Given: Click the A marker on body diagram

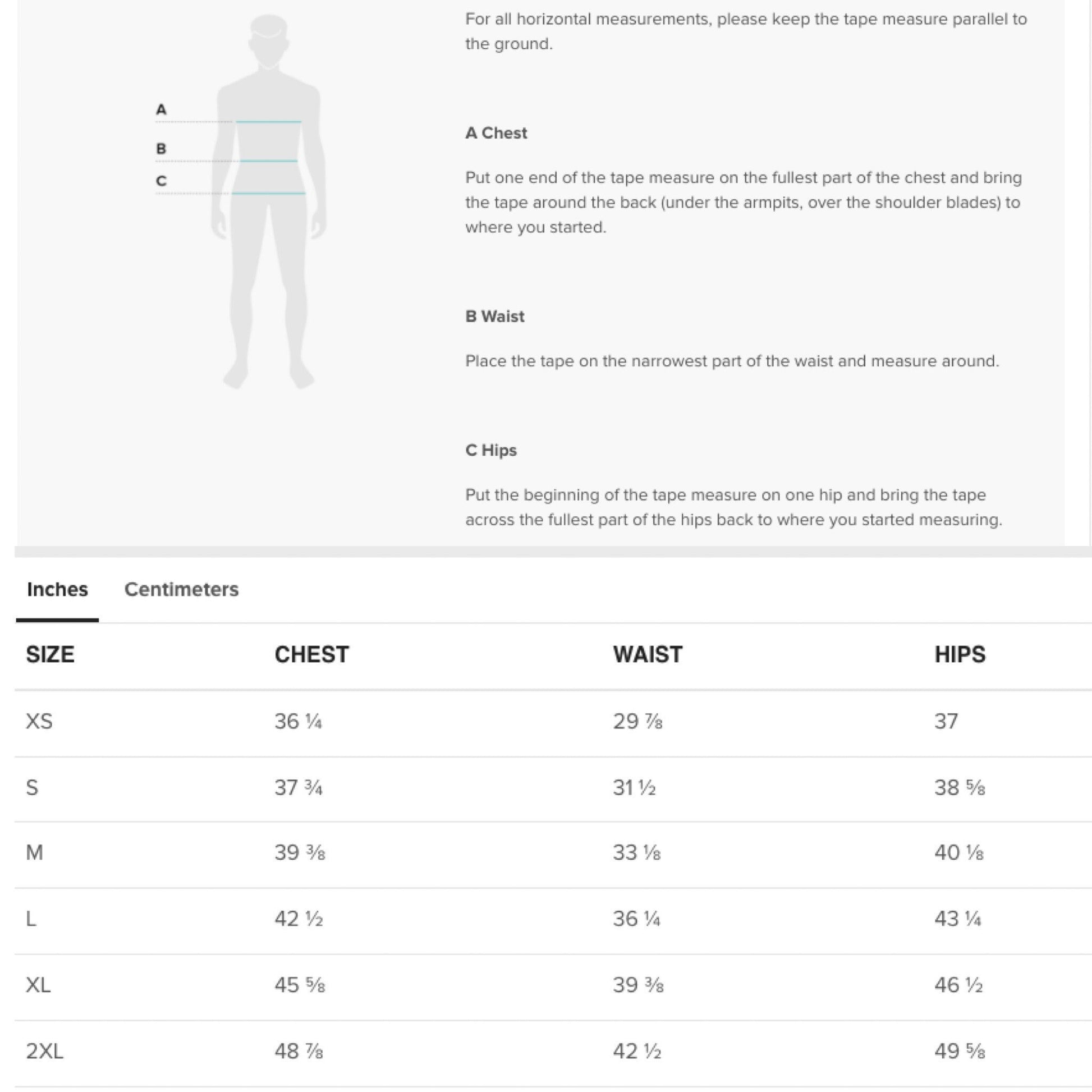Looking at the screenshot, I should (x=161, y=109).
